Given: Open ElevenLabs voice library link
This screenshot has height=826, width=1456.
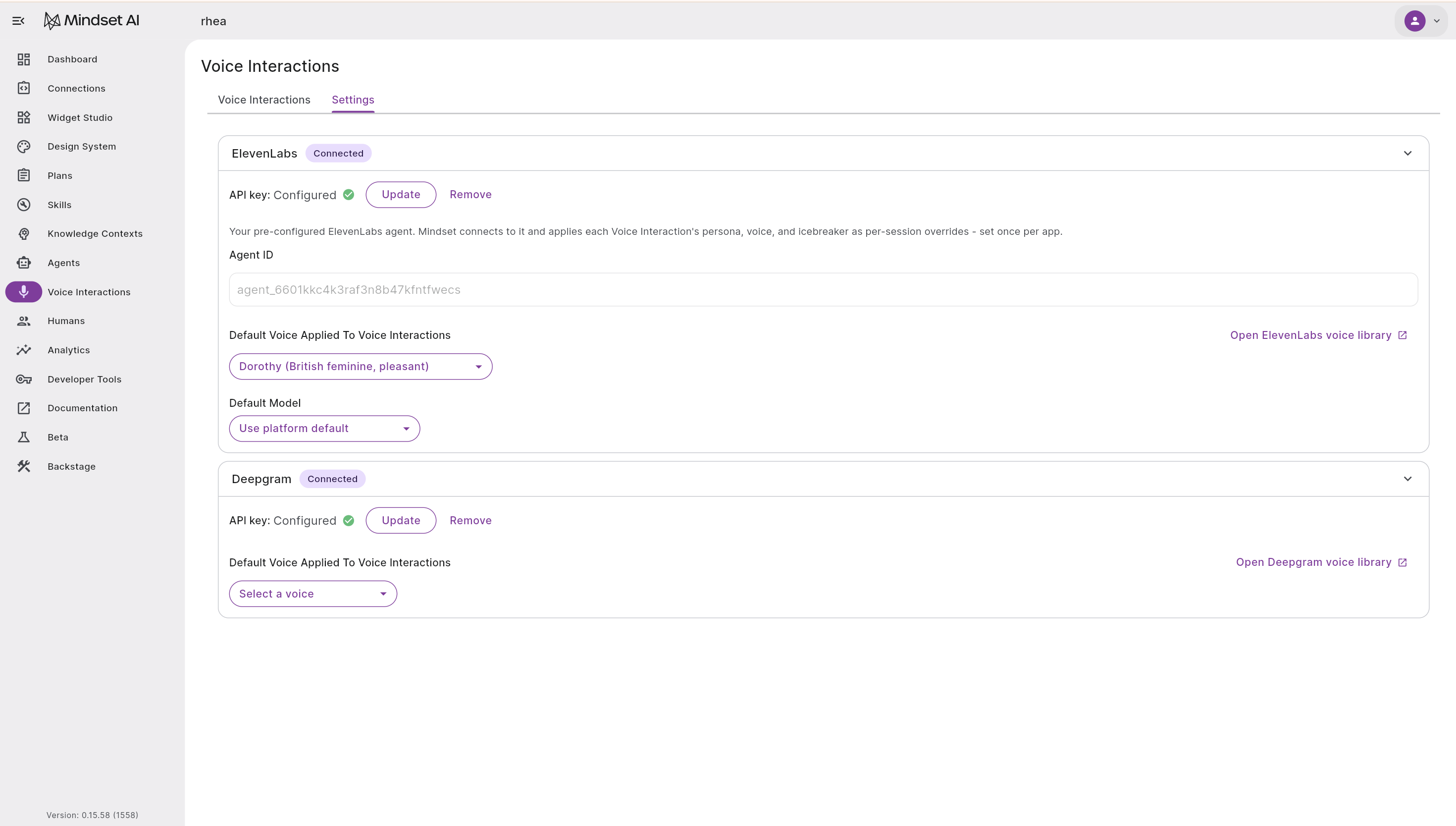Looking at the screenshot, I should point(1319,335).
